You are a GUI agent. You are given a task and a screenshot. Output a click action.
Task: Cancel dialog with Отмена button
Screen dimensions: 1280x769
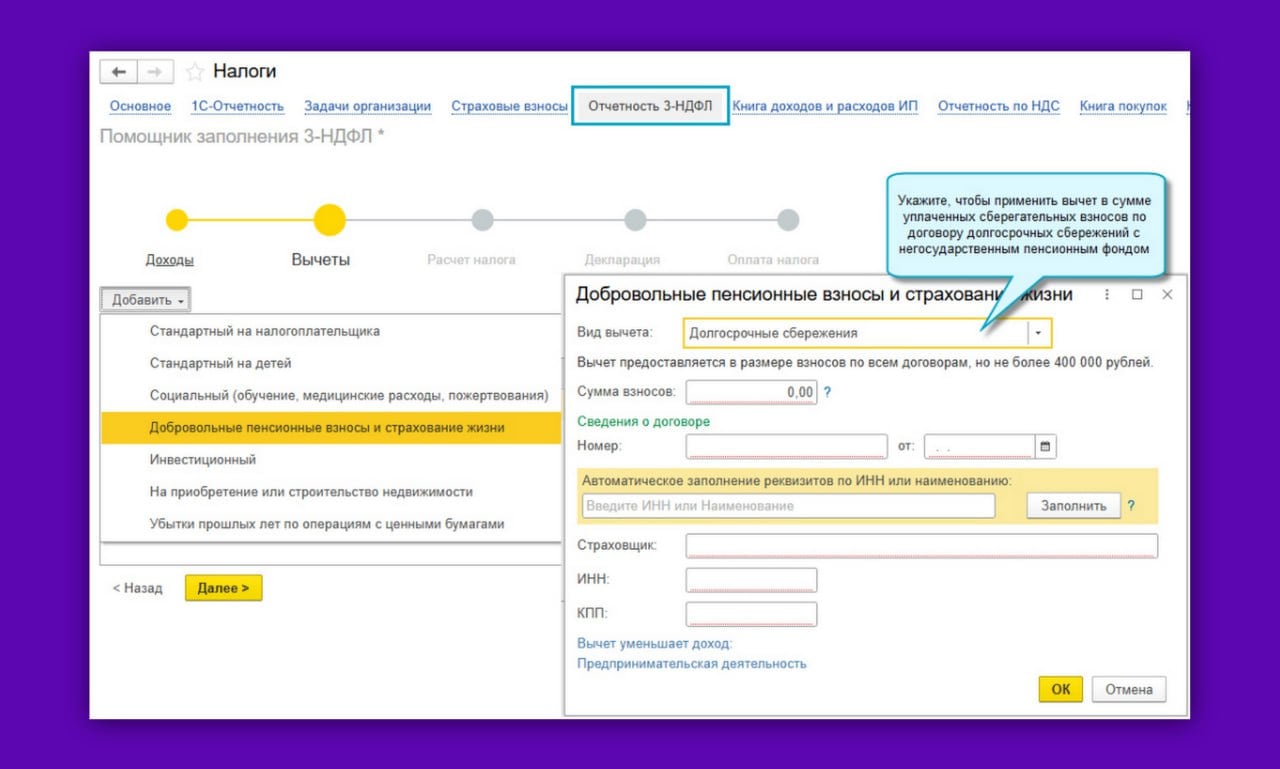(1129, 689)
